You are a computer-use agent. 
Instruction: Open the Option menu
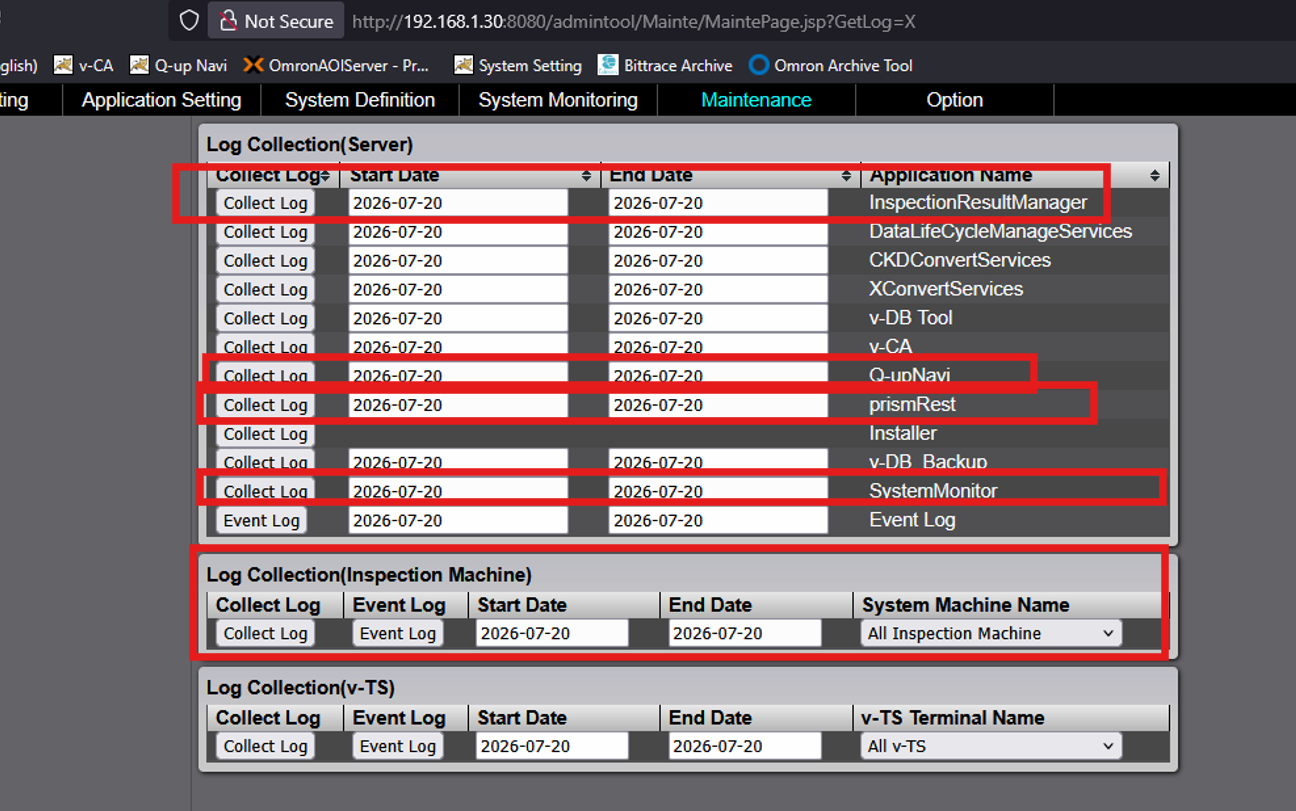tap(955, 100)
